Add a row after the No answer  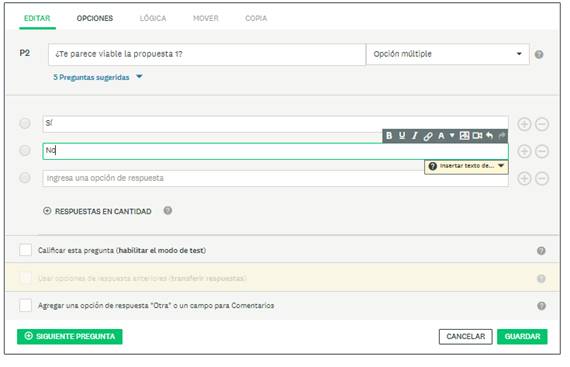click(524, 151)
